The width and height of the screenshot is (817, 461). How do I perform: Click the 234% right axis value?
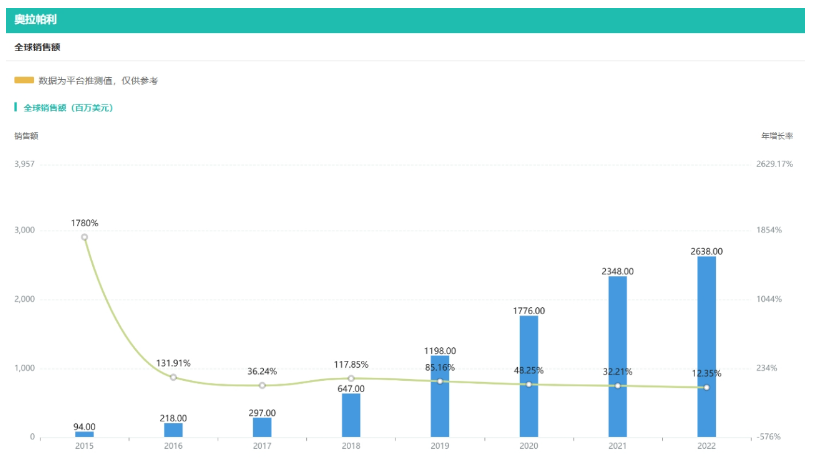767,368
